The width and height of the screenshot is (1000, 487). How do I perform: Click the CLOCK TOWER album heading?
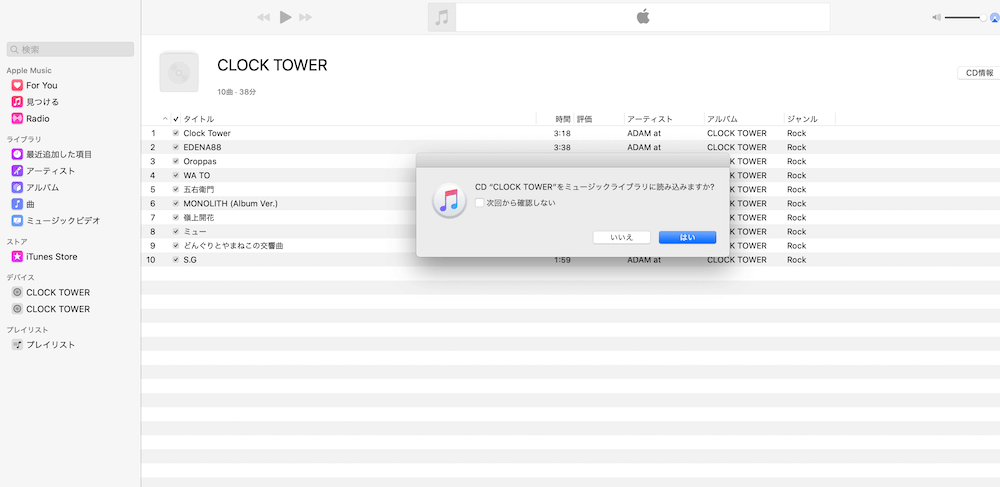click(x=272, y=65)
